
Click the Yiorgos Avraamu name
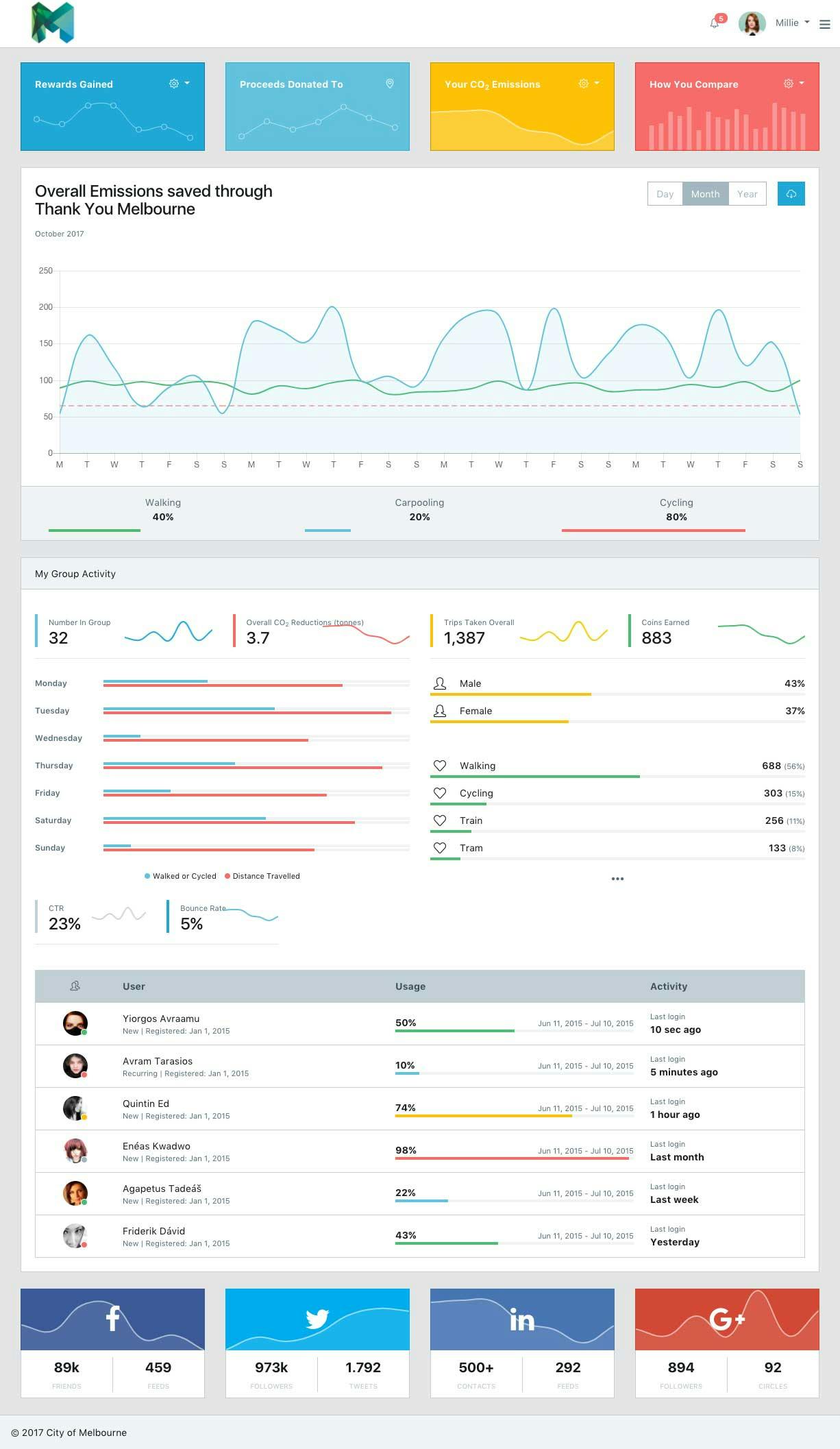tap(161, 1019)
